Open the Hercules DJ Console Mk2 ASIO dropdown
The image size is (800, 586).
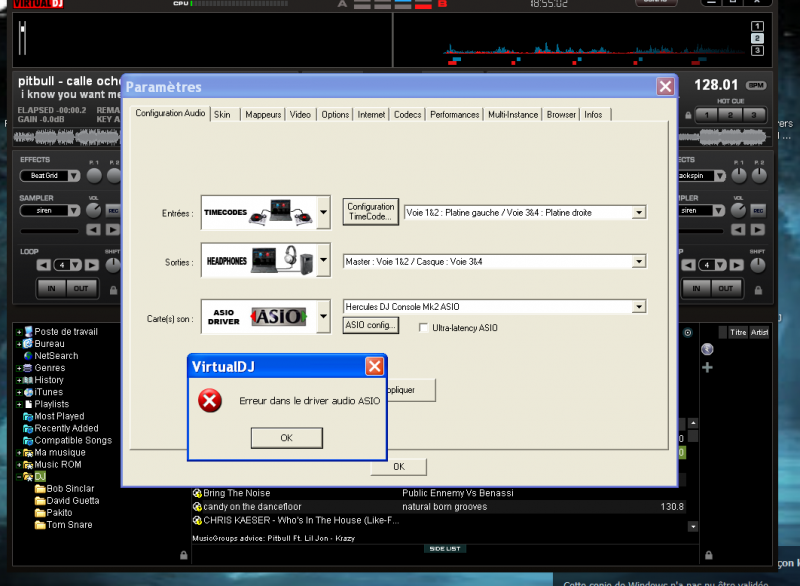point(638,307)
